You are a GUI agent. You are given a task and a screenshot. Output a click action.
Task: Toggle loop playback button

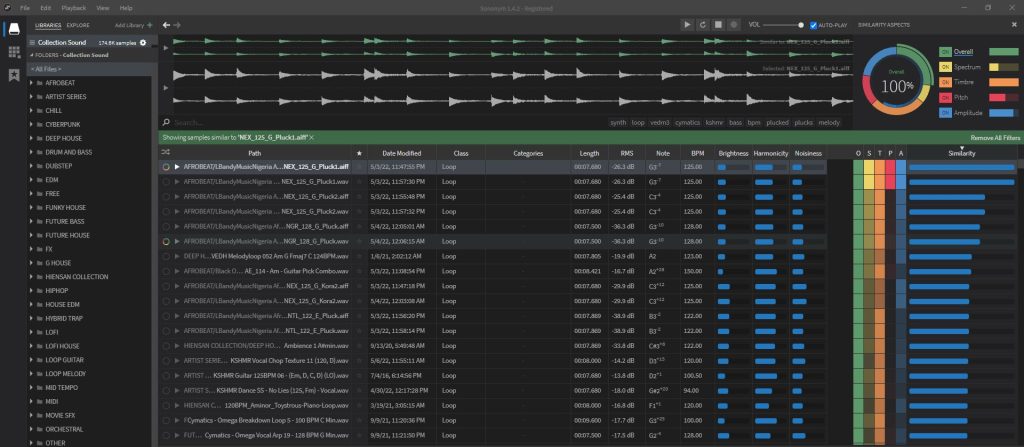(703, 25)
